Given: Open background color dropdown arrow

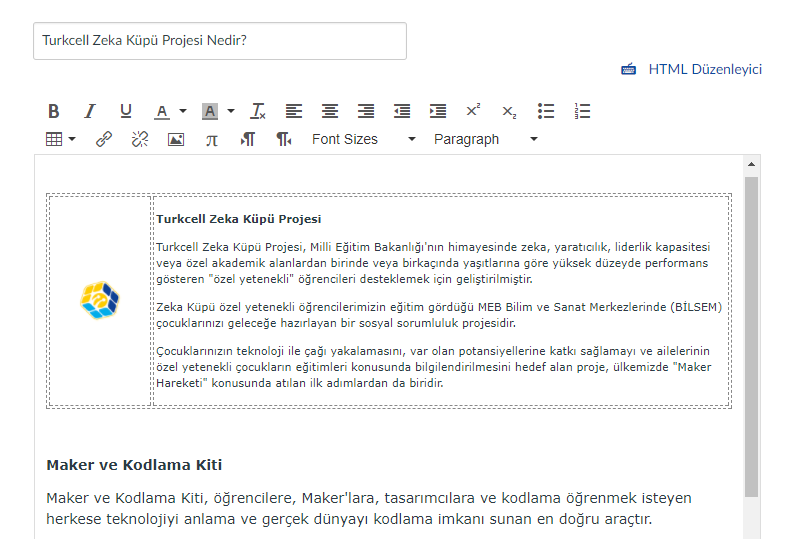Looking at the screenshot, I should (231, 111).
